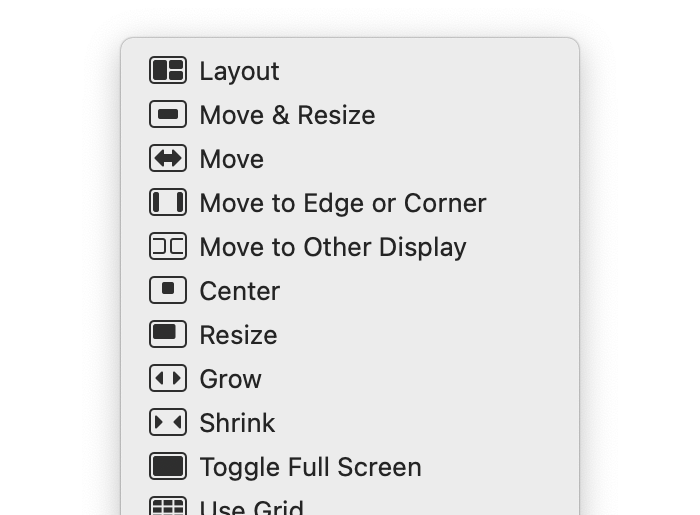Select the "Move & Resize" label
700x515 pixels.
point(287,115)
